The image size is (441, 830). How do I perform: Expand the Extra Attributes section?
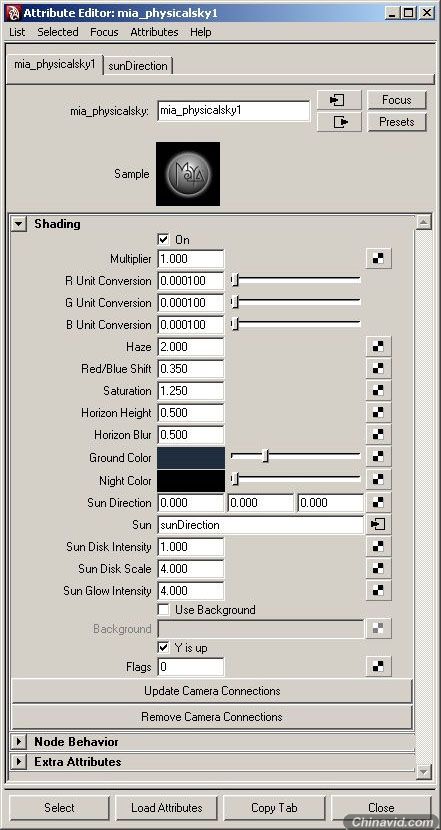19,762
